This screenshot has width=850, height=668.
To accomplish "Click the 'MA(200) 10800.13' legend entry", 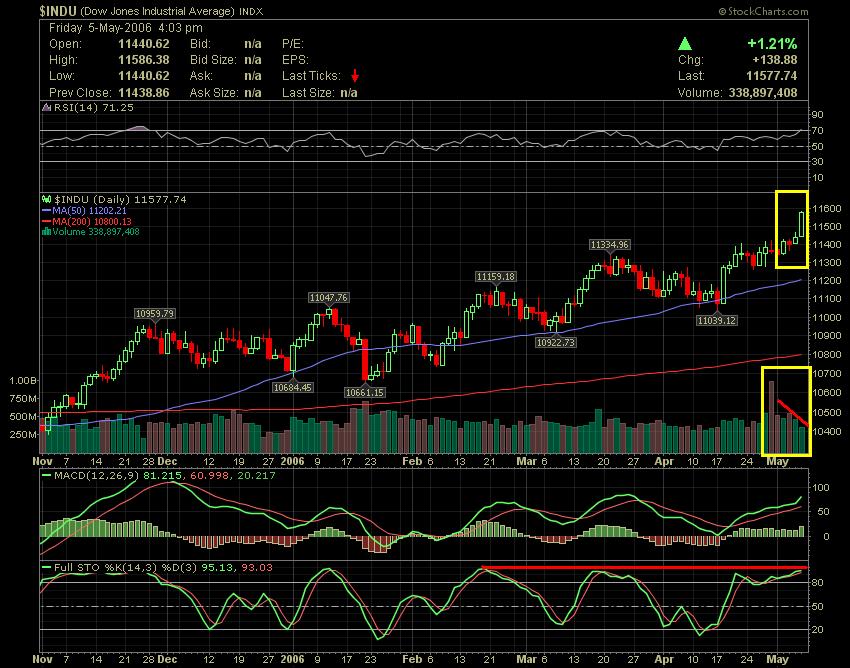I will (92, 221).
